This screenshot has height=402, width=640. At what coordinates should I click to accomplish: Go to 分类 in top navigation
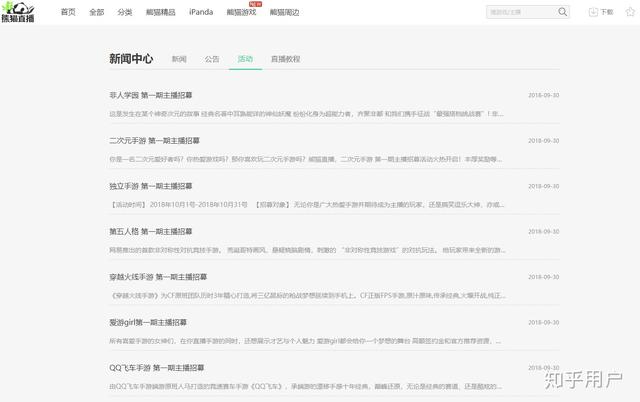(124, 12)
